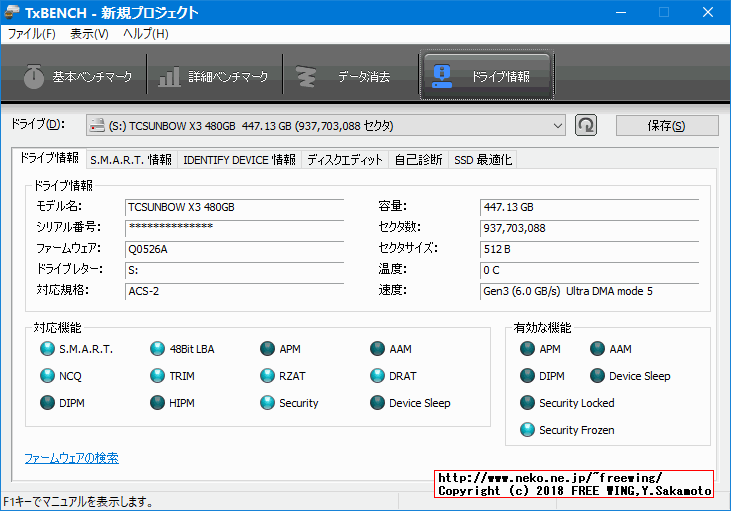The height and width of the screenshot is (511, 731).
Task: Open the 基本ベンチマーク toolbar section
Action: [78, 76]
